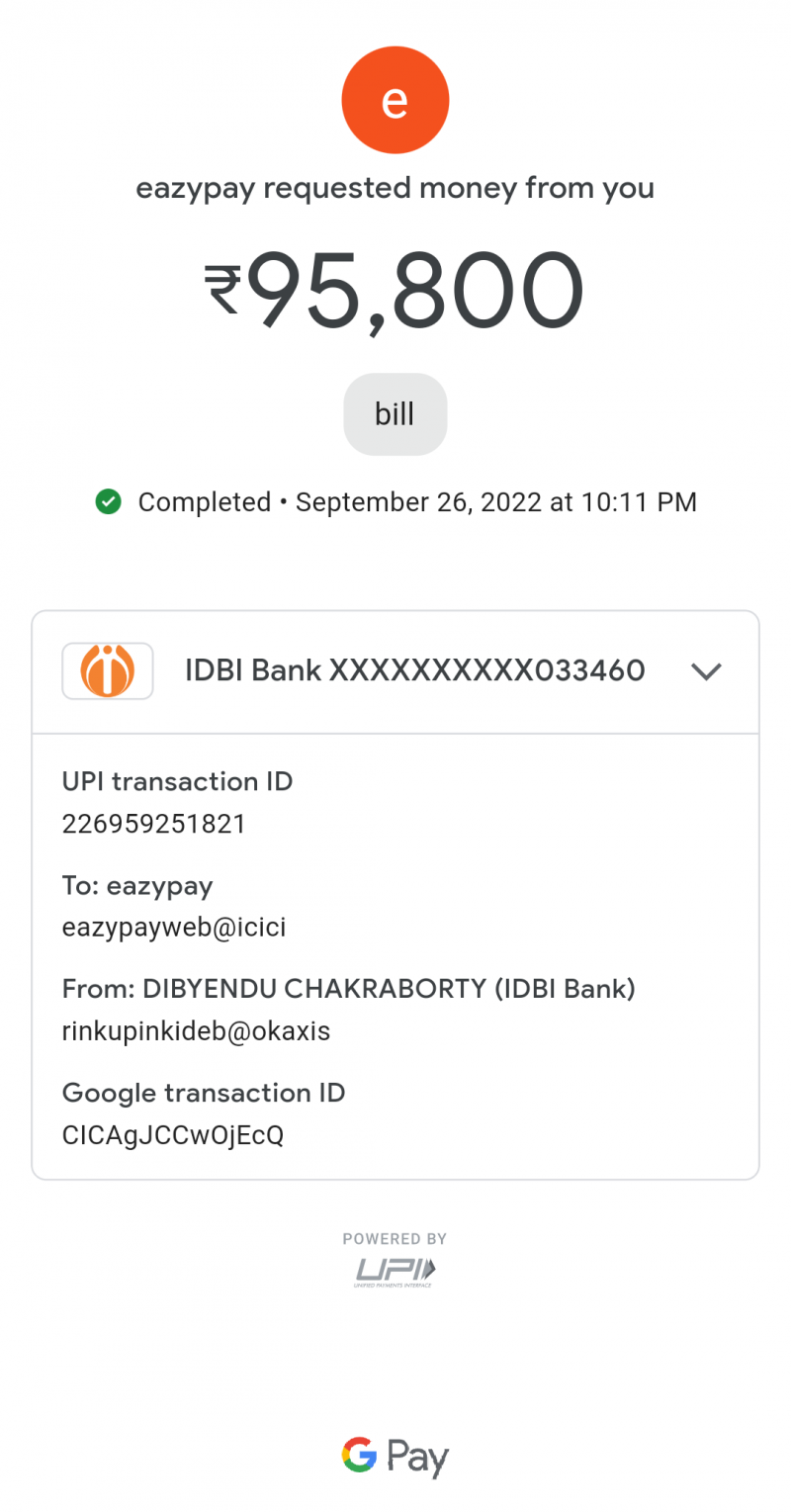The image size is (791, 1512).
Task: Tap the eazypayweb@icici UPI address
Action: tap(174, 928)
